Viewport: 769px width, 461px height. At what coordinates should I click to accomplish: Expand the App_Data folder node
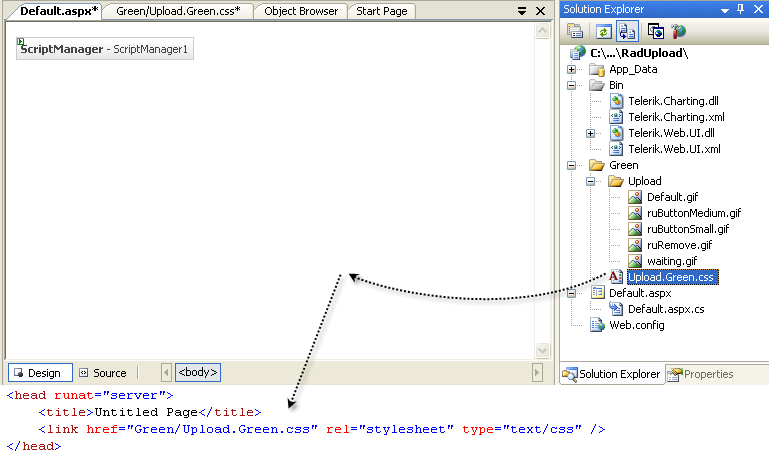(x=572, y=69)
